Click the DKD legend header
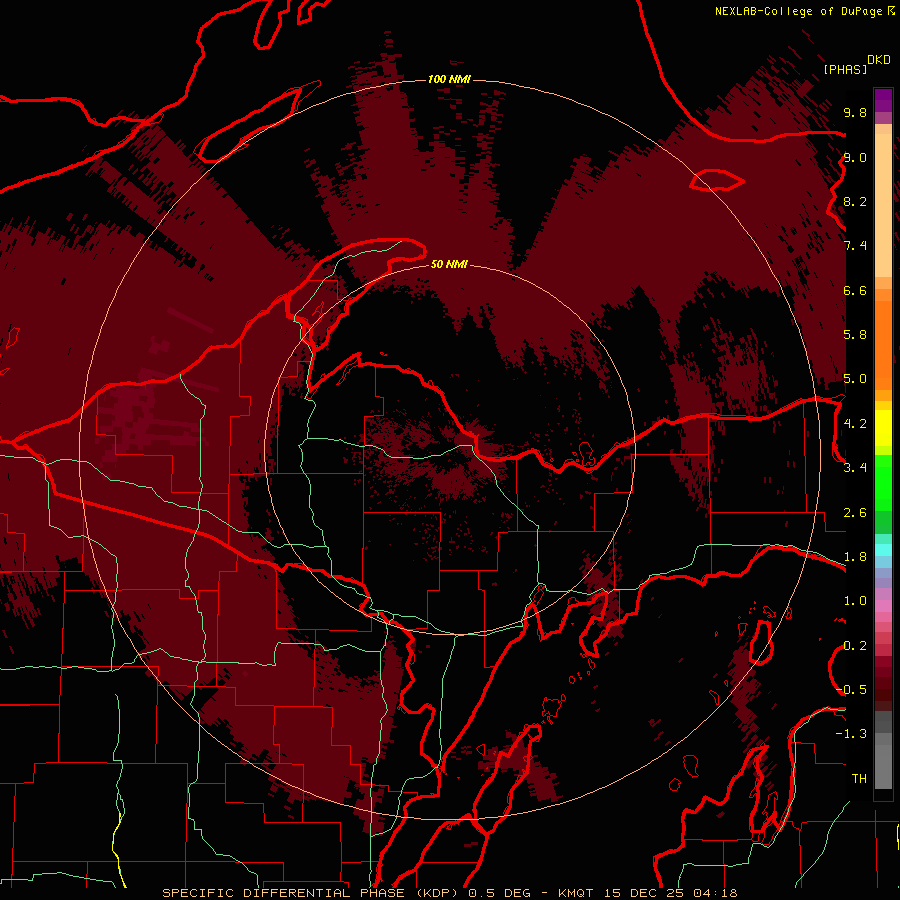Viewport: 900px width, 900px height. (x=879, y=60)
